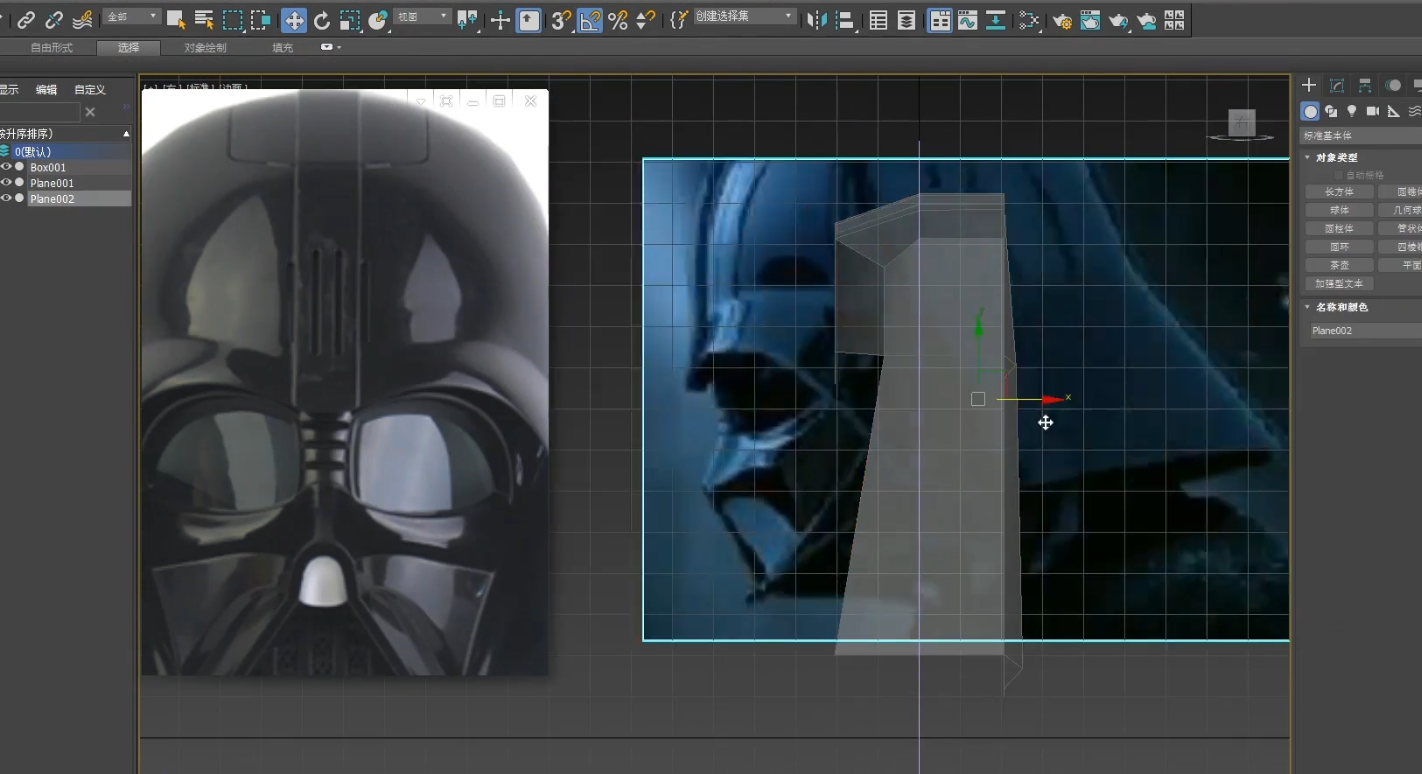Click the Render Production teapot icon

click(x=1118, y=19)
